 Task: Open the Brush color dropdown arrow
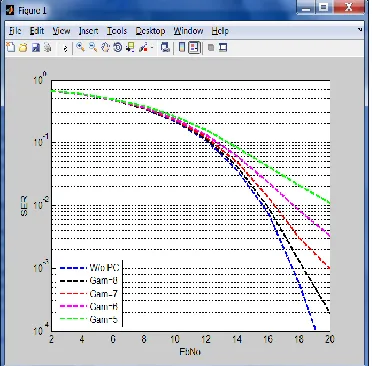(152, 48)
